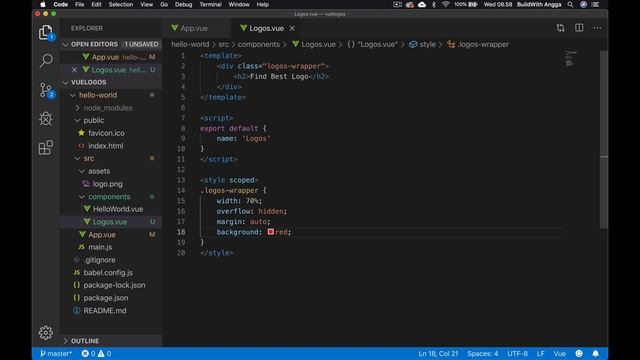The width and height of the screenshot is (640, 360).
Task: Open the Debug menu
Action: click(184, 4)
